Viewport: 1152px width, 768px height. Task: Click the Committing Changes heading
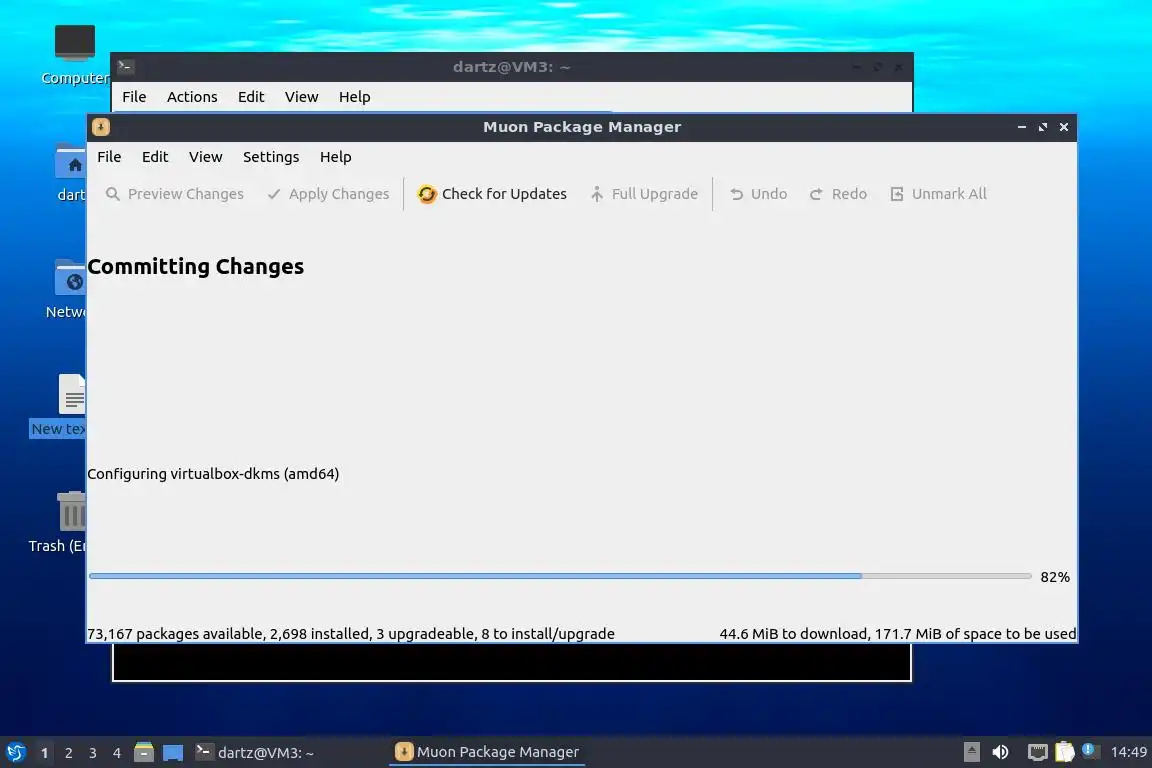pyautogui.click(x=195, y=266)
